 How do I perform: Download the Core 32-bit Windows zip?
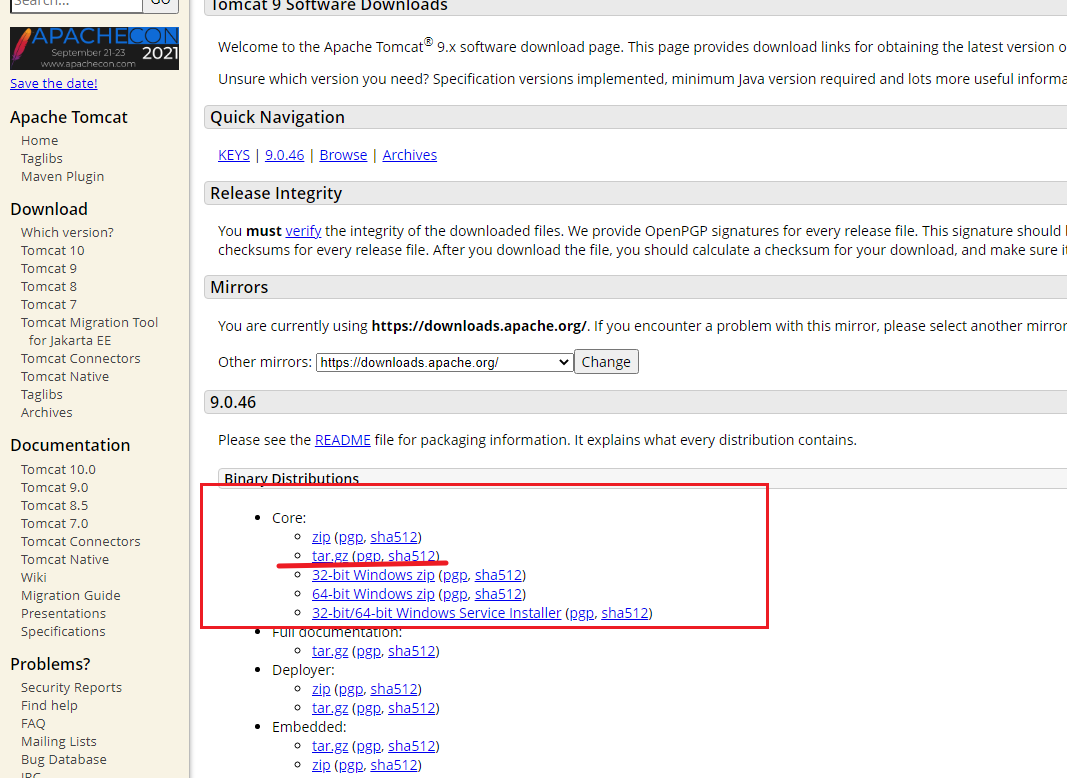pyautogui.click(x=373, y=575)
